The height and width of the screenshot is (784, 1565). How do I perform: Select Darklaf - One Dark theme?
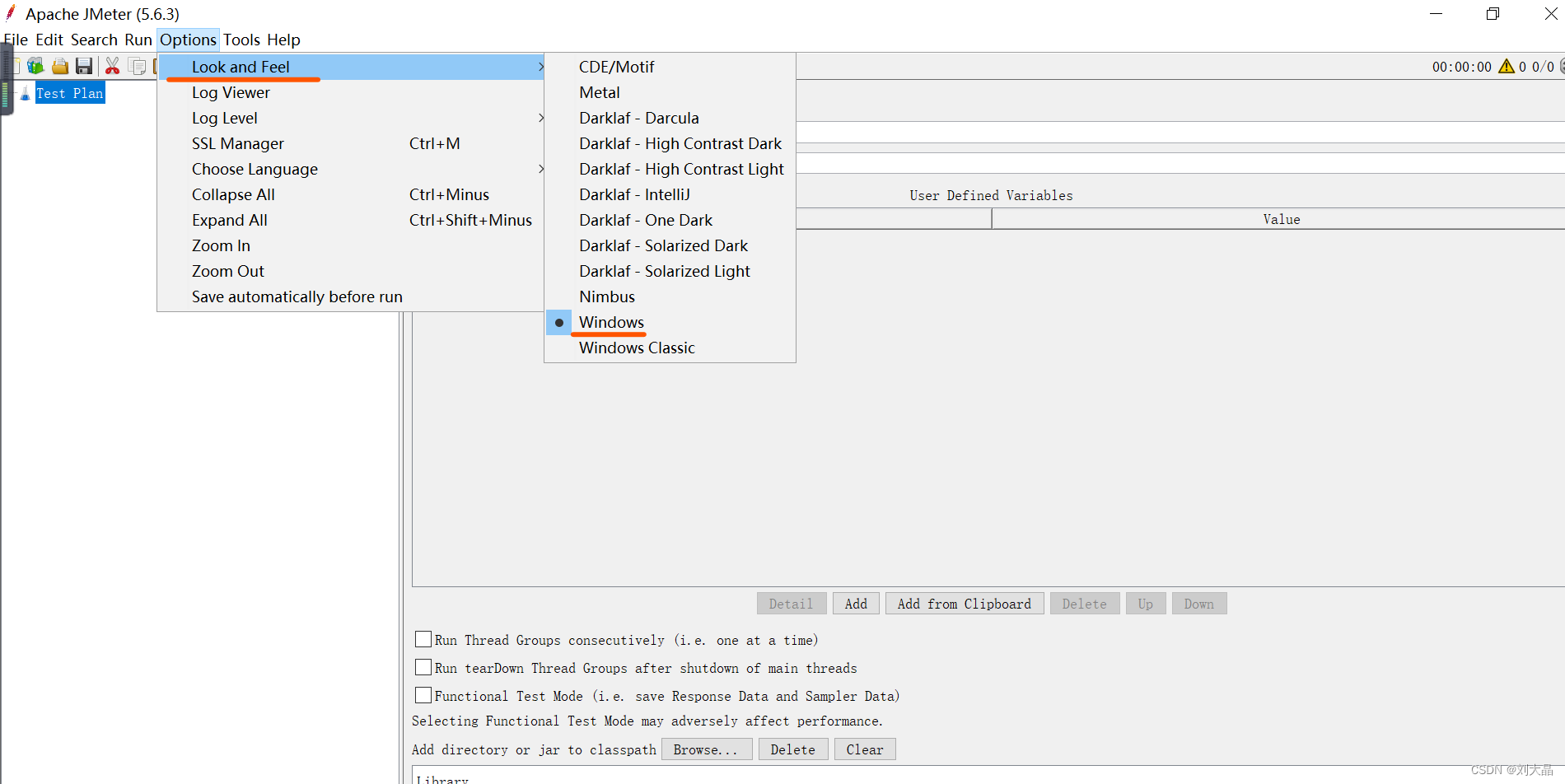[670, 220]
